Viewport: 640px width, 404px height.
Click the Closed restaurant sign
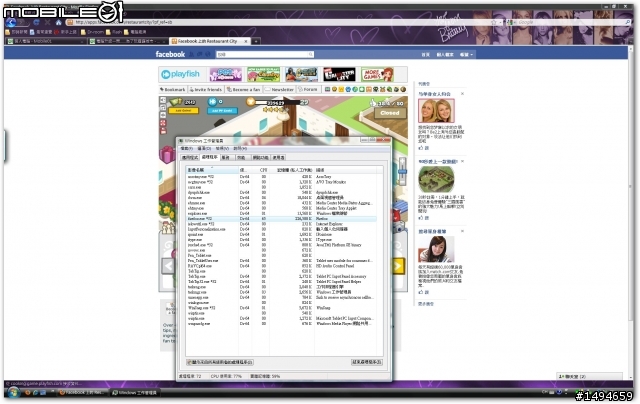point(389,113)
